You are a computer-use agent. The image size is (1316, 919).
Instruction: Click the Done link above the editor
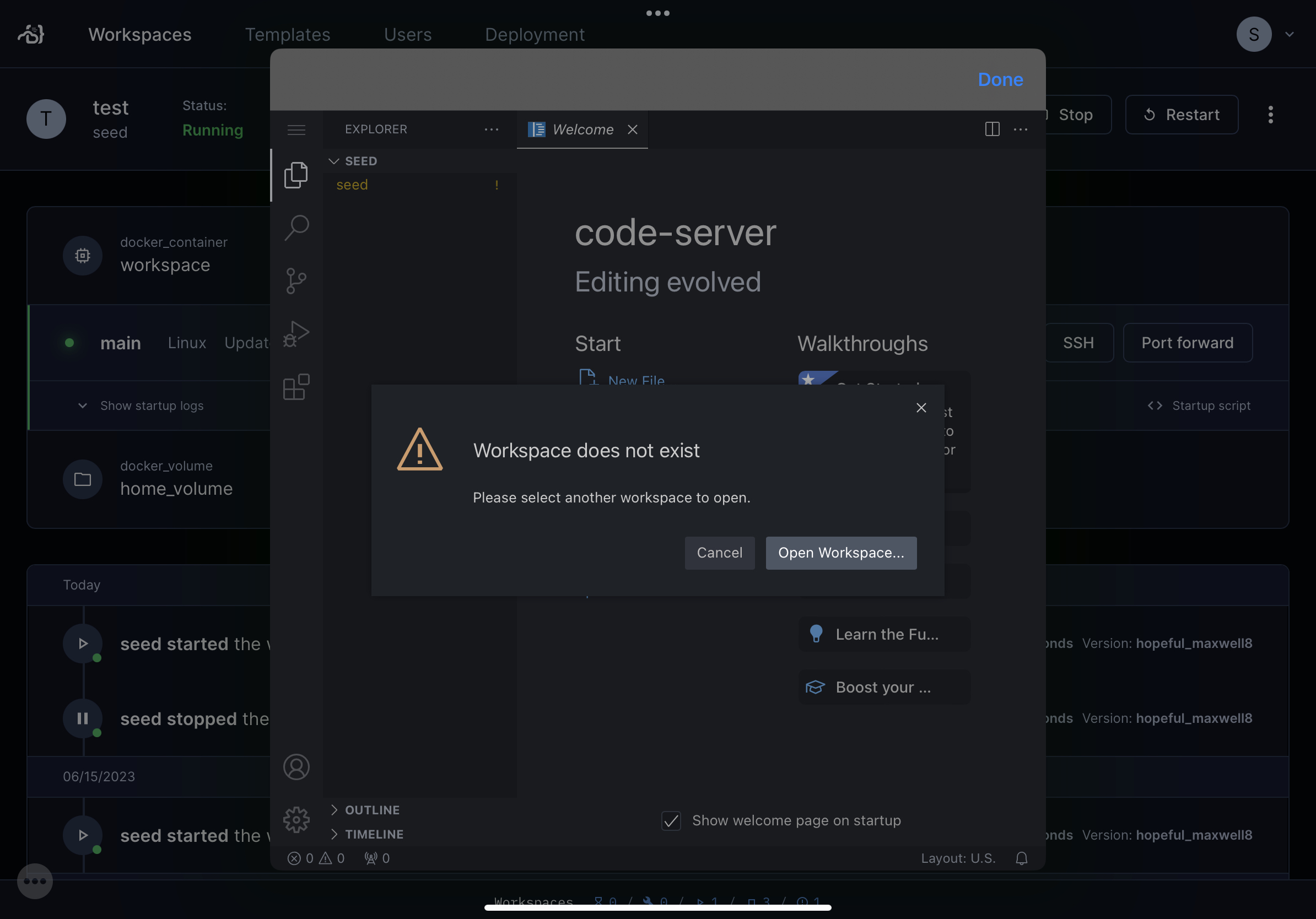tap(1000, 80)
